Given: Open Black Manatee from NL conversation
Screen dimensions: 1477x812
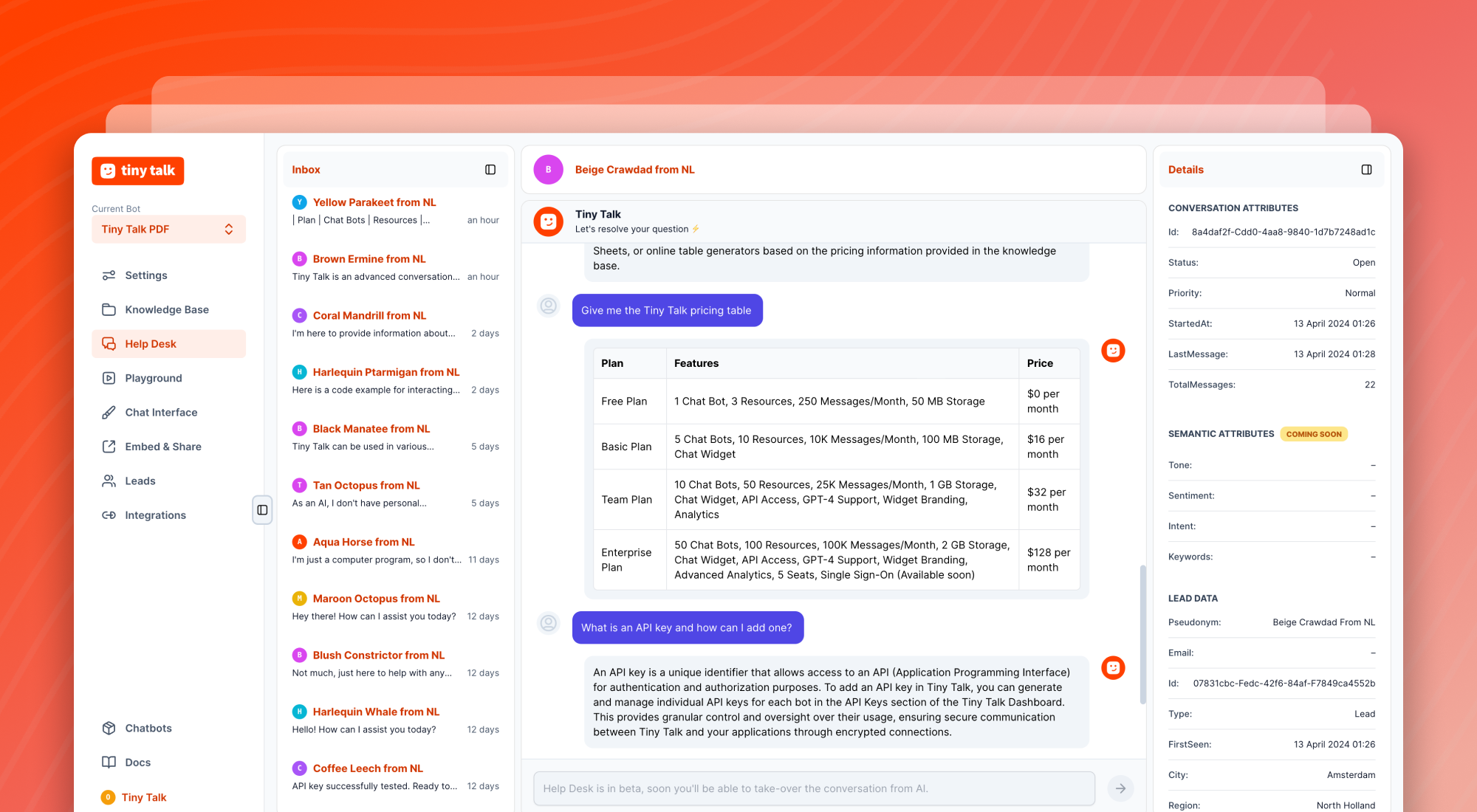Looking at the screenshot, I should pyautogui.click(x=396, y=438).
